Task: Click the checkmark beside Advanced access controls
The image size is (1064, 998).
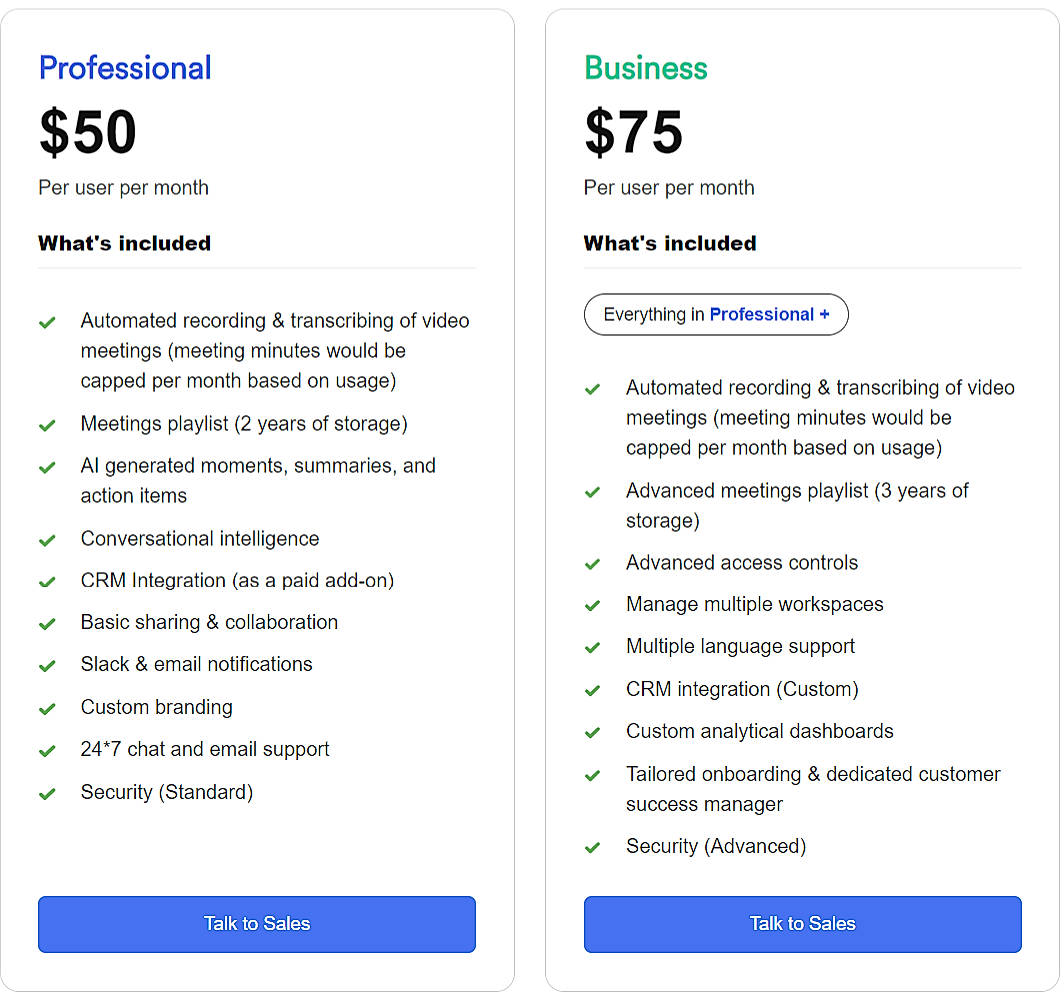Action: pos(593,564)
